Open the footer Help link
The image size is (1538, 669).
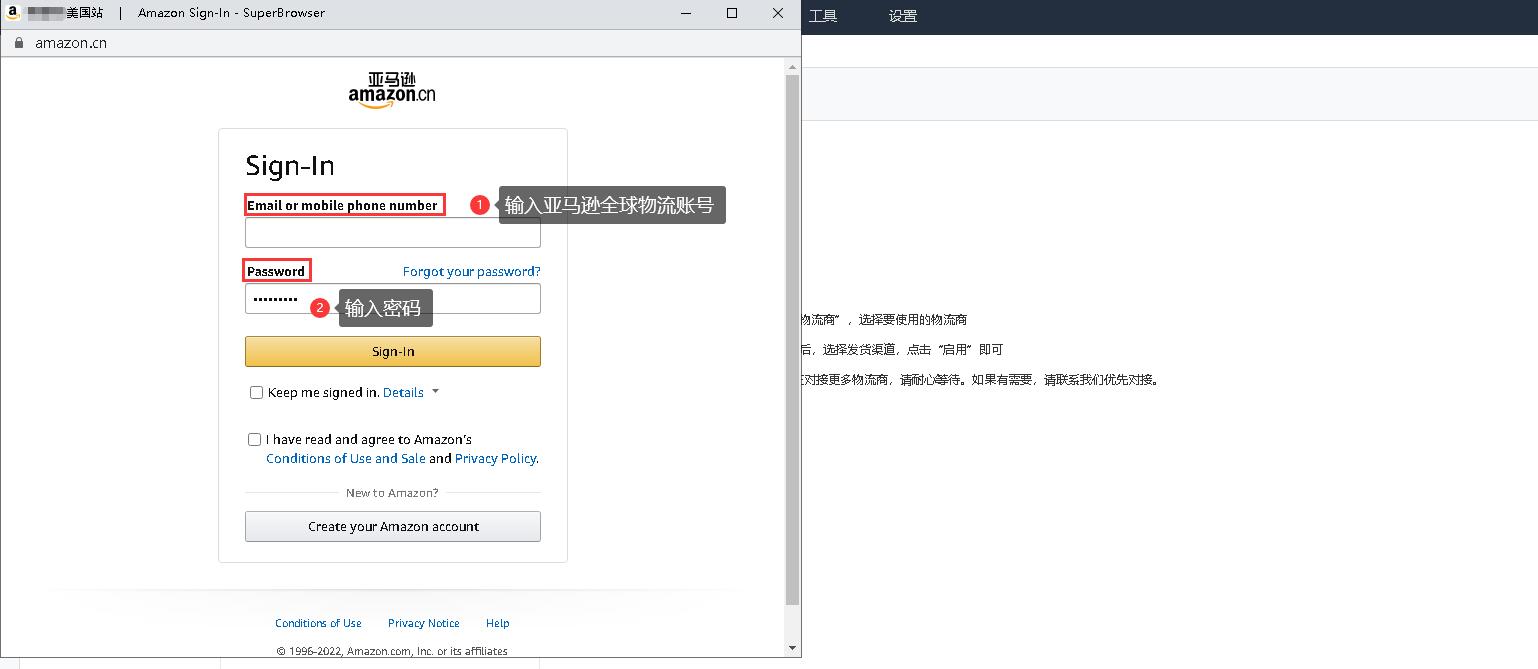pyautogui.click(x=498, y=623)
